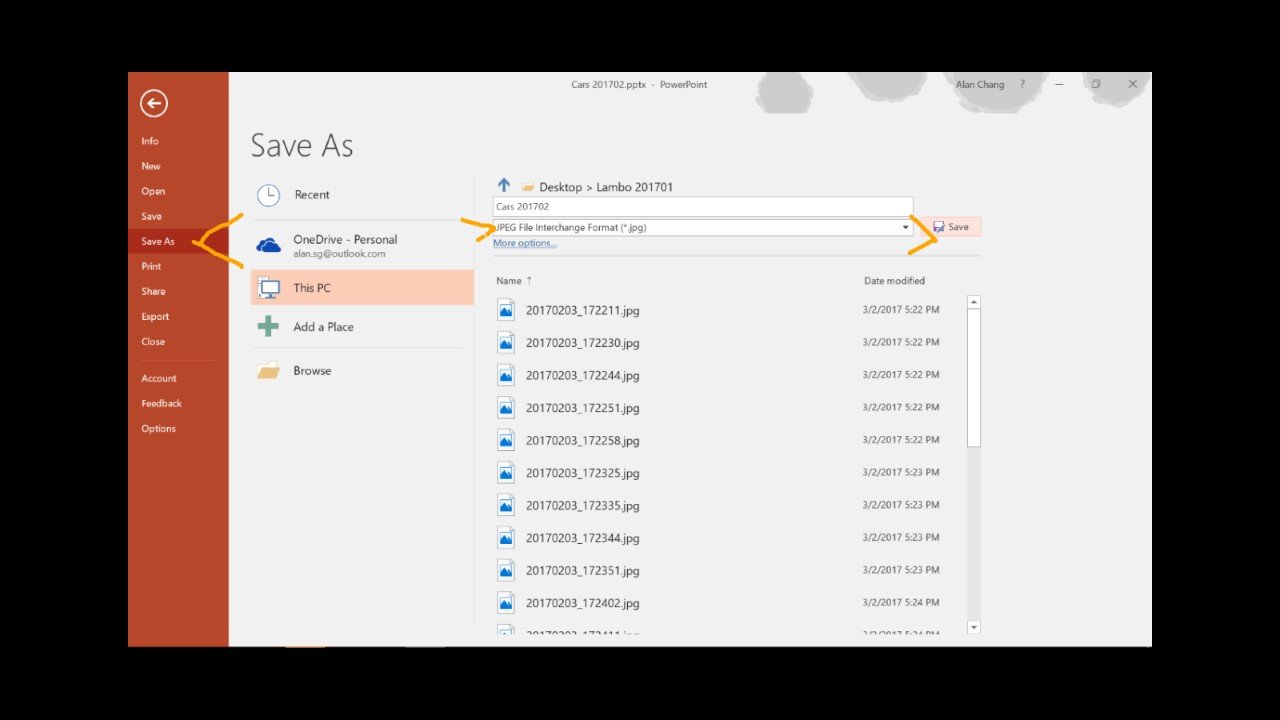The height and width of the screenshot is (720, 1280).
Task: Click the image icon for 20170203_172211.jpg
Action: click(506, 309)
